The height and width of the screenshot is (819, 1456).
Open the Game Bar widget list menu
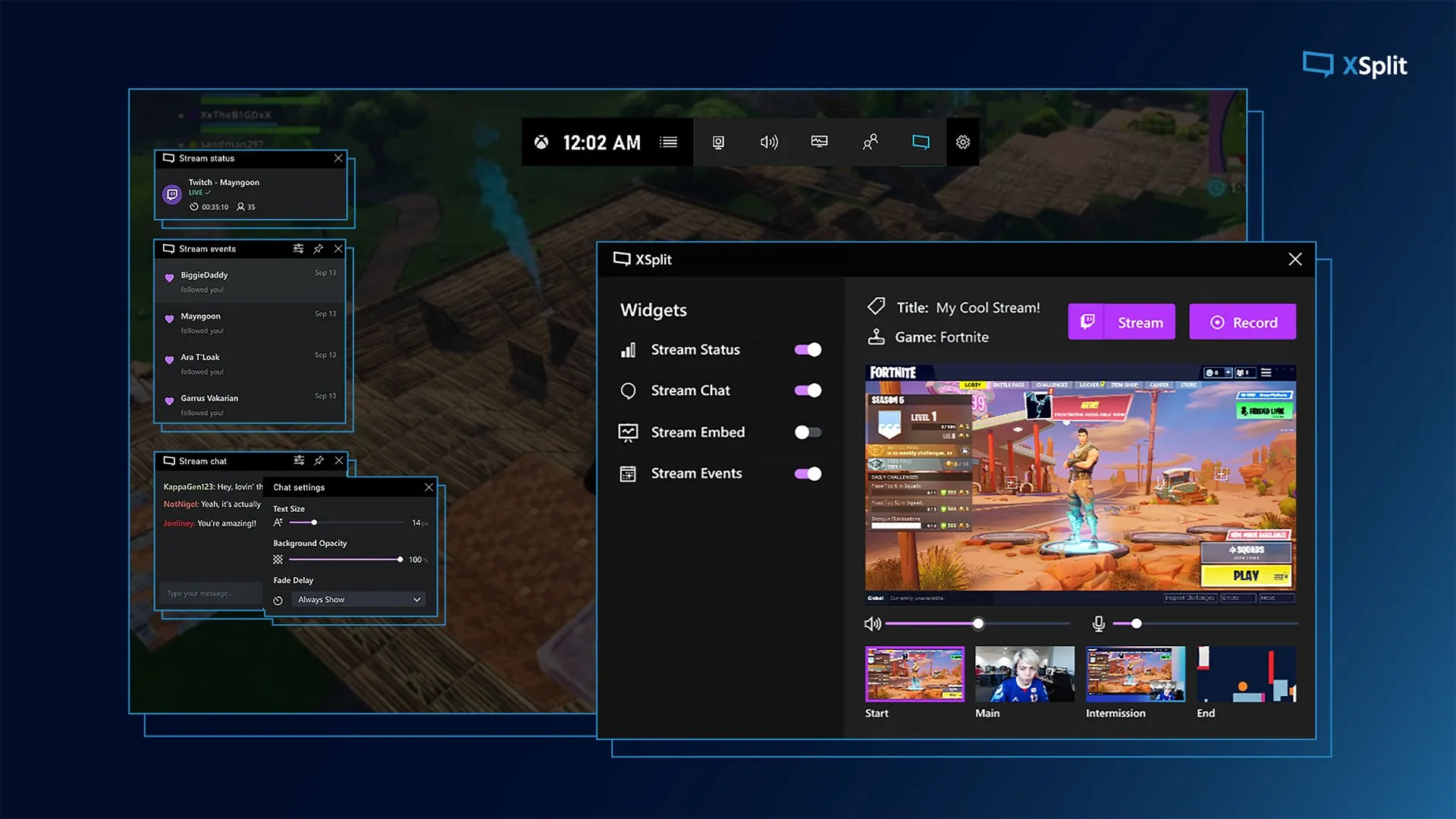(x=668, y=142)
